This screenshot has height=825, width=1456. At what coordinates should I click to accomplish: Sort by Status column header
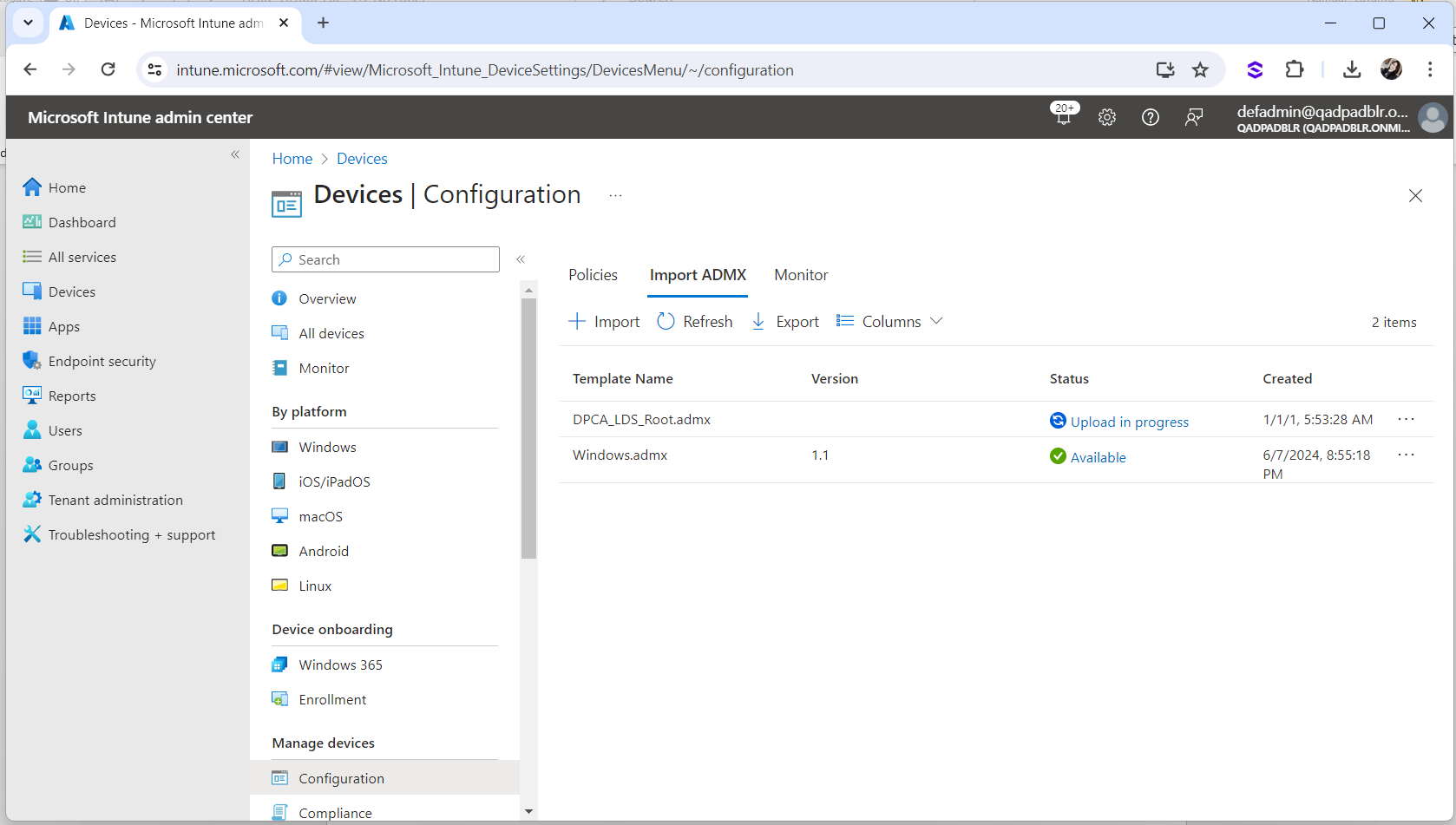point(1069,379)
